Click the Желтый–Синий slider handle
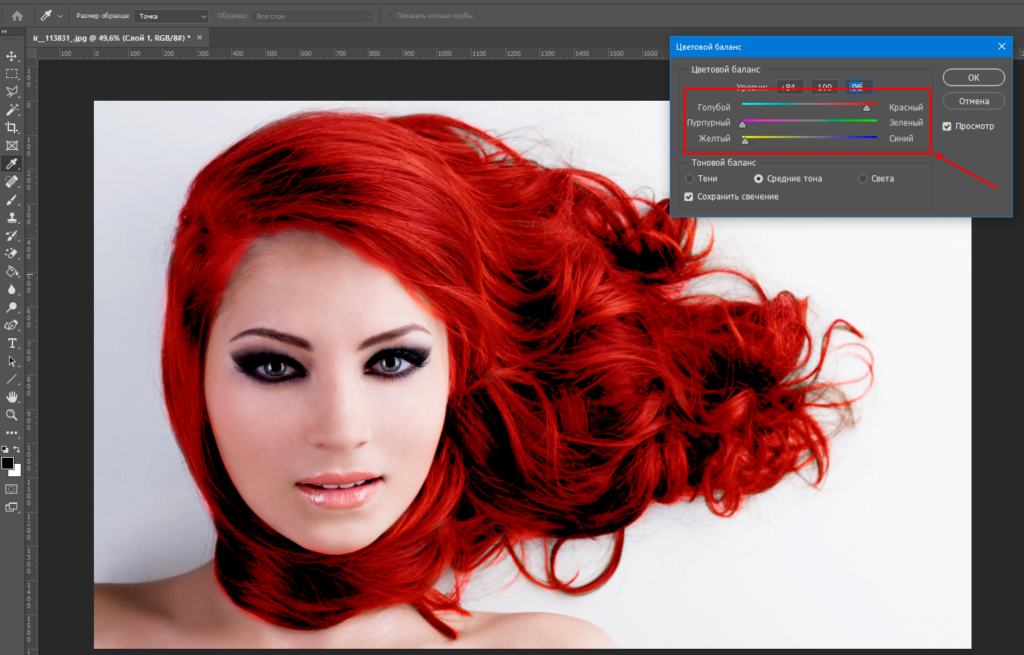The image size is (1024, 655). (745, 140)
